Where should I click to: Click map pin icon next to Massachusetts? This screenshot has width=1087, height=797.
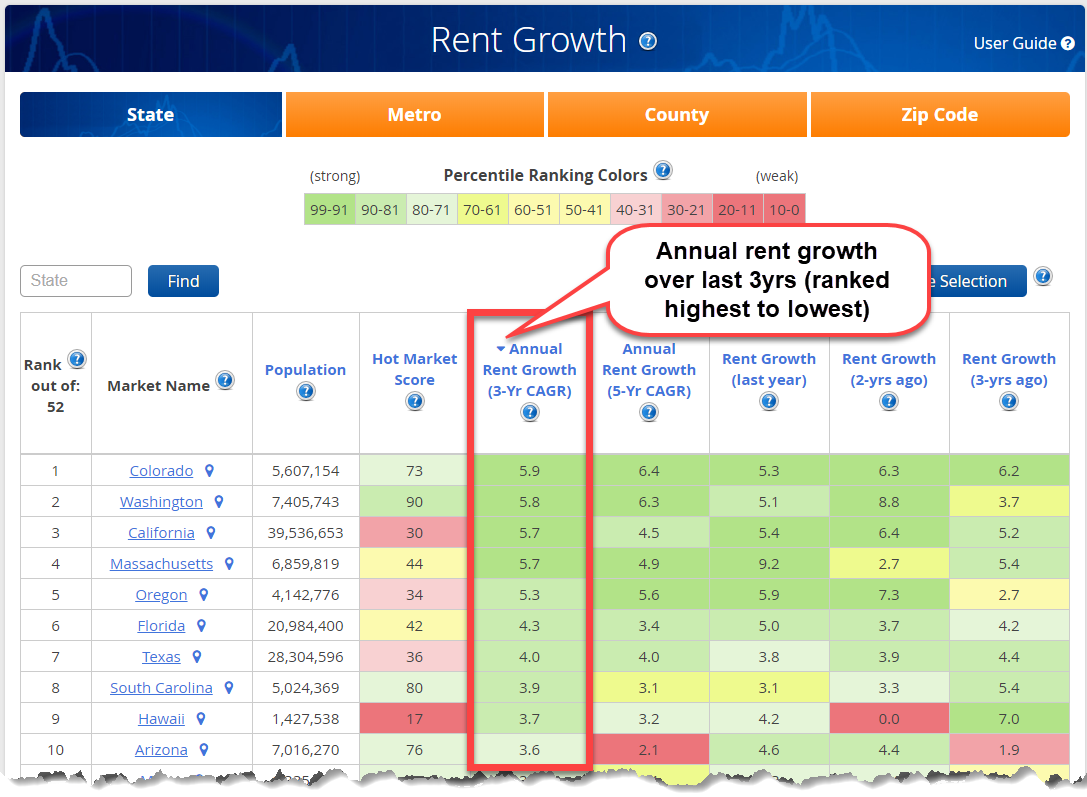pos(229,564)
